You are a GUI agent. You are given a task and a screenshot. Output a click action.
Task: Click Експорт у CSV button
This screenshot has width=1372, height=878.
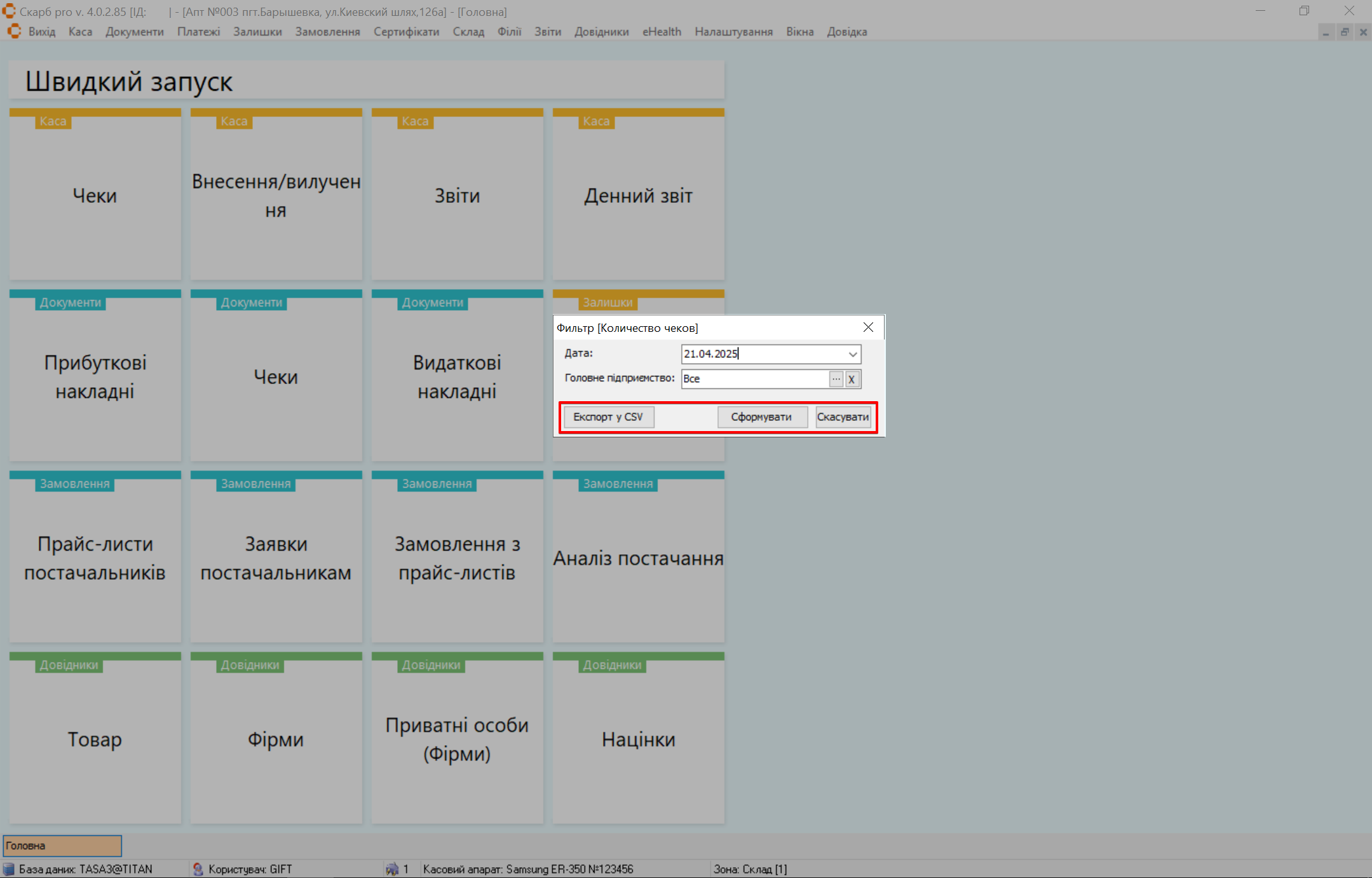[x=608, y=417]
